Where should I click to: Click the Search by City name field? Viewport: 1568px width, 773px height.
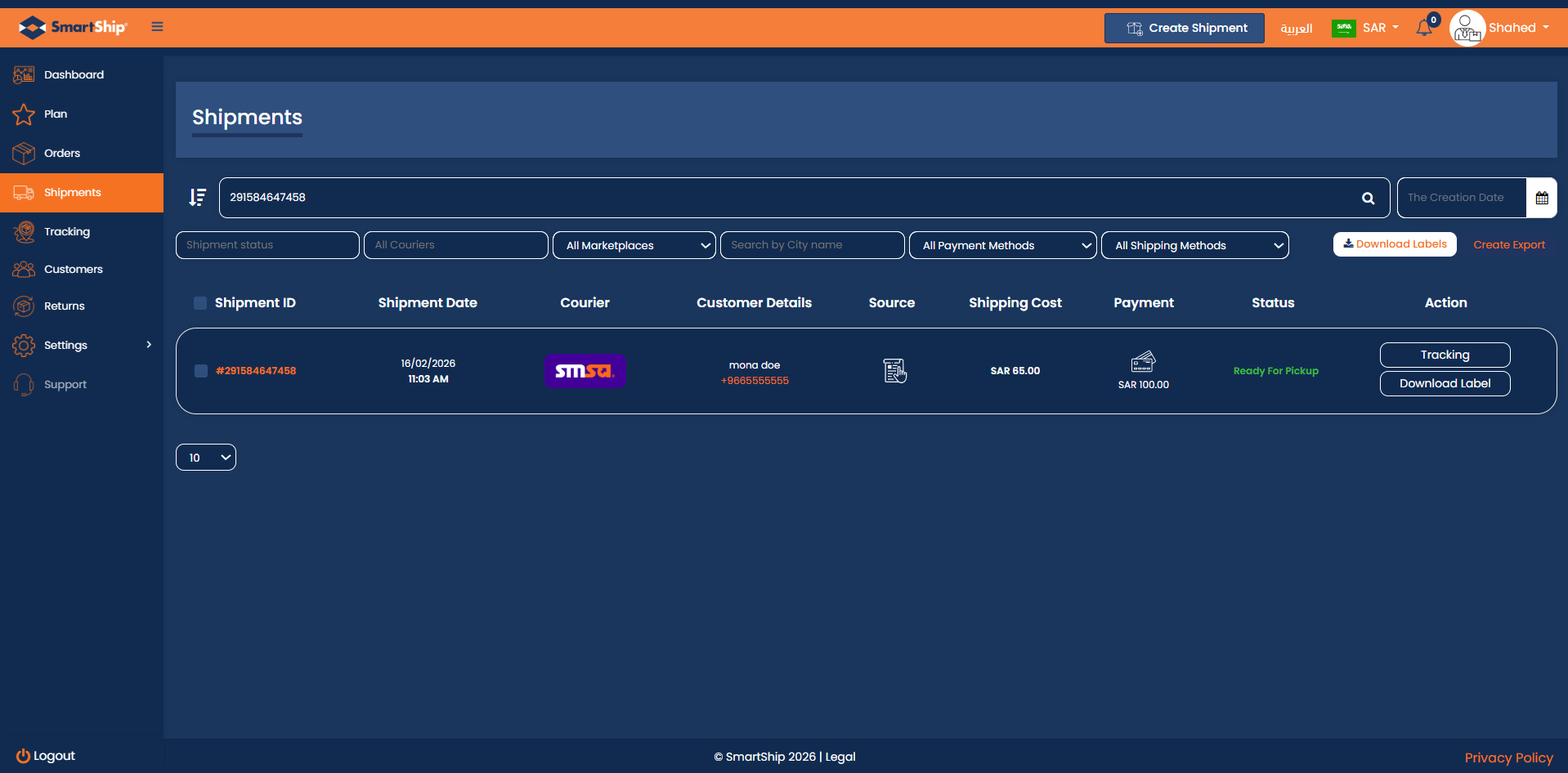coord(812,245)
